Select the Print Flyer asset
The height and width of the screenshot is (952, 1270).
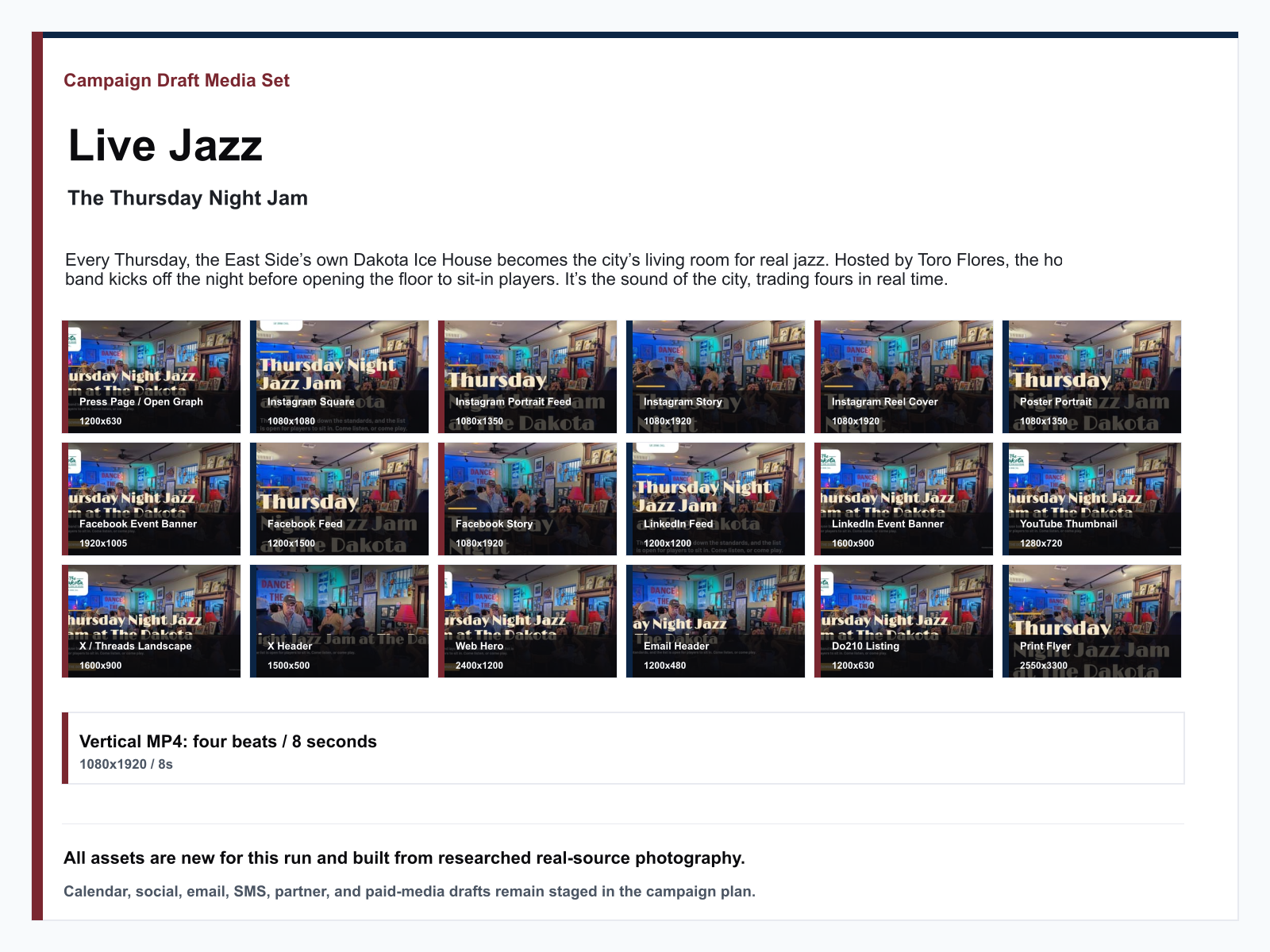[1091, 621]
